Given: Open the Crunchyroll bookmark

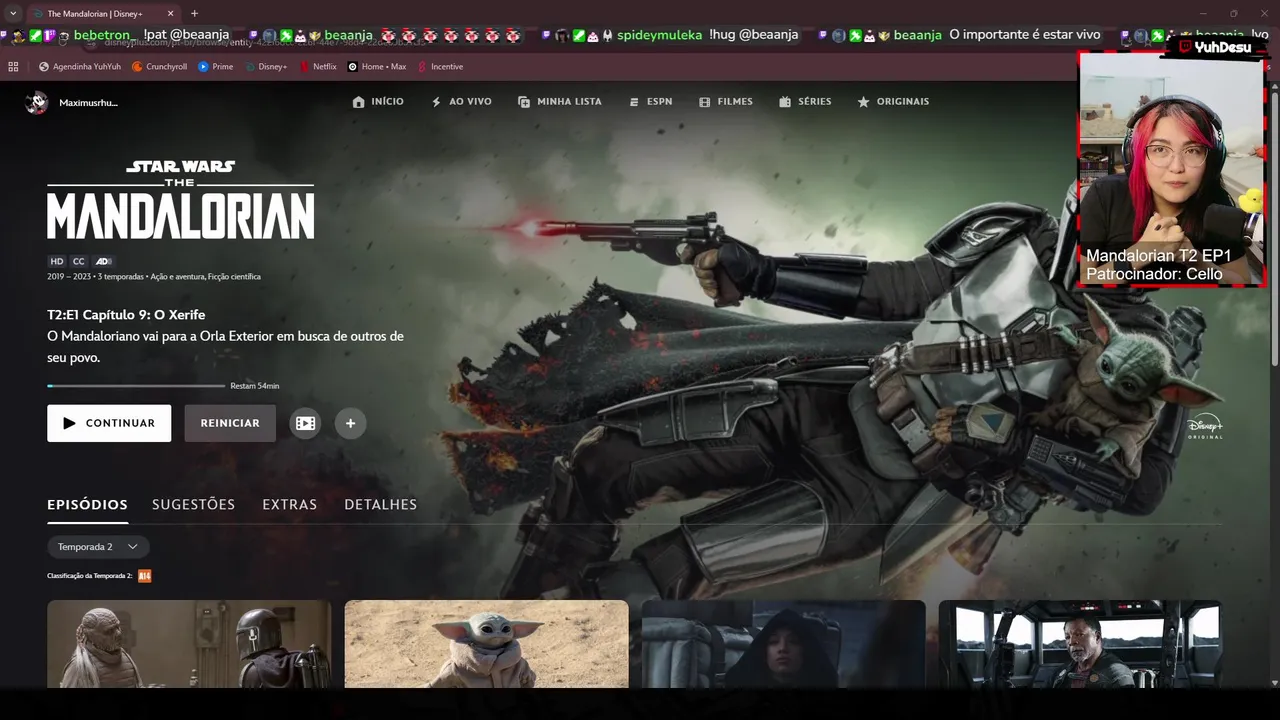Looking at the screenshot, I should point(159,67).
